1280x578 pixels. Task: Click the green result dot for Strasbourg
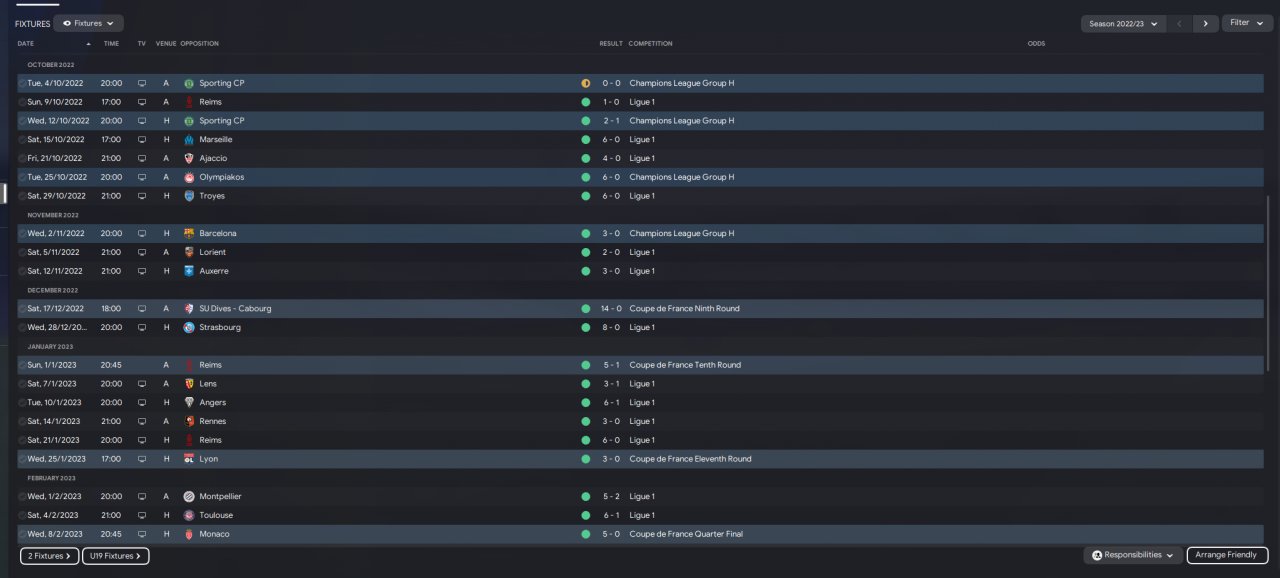[x=585, y=327]
